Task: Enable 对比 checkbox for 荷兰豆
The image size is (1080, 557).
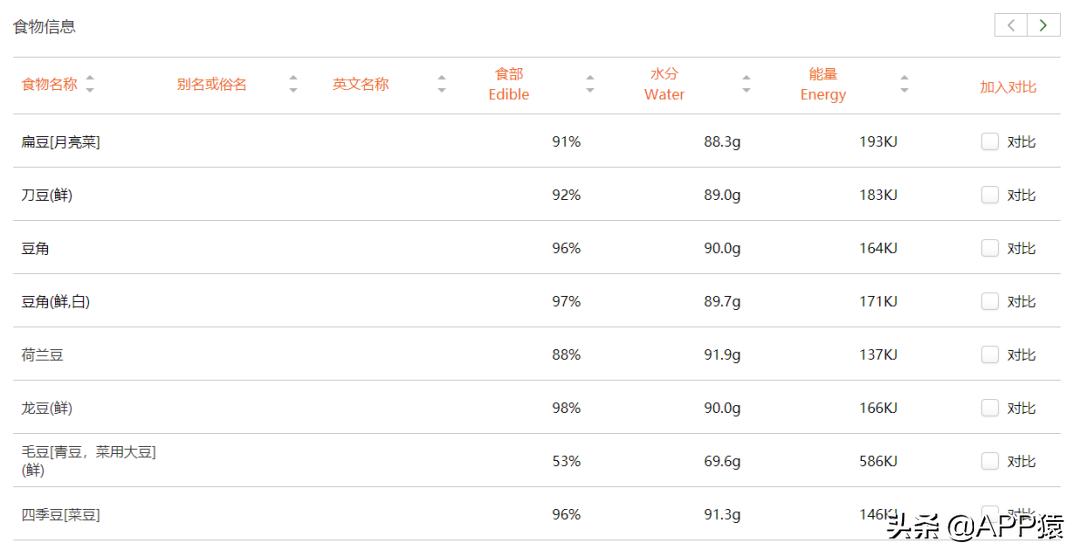Action: point(990,355)
